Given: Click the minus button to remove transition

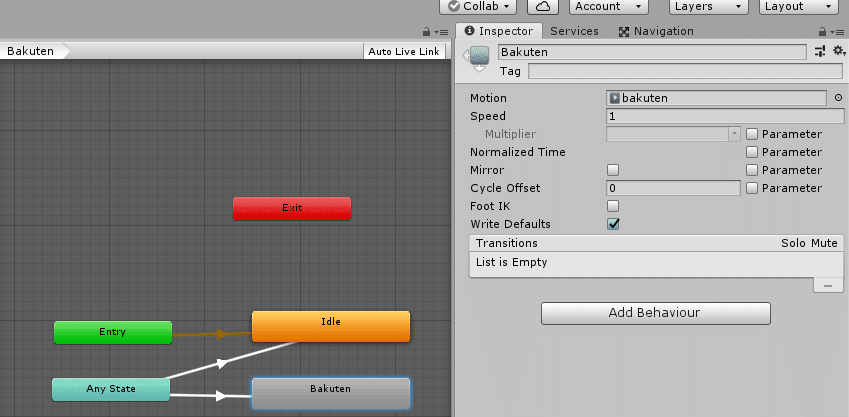Looking at the screenshot, I should [828, 285].
